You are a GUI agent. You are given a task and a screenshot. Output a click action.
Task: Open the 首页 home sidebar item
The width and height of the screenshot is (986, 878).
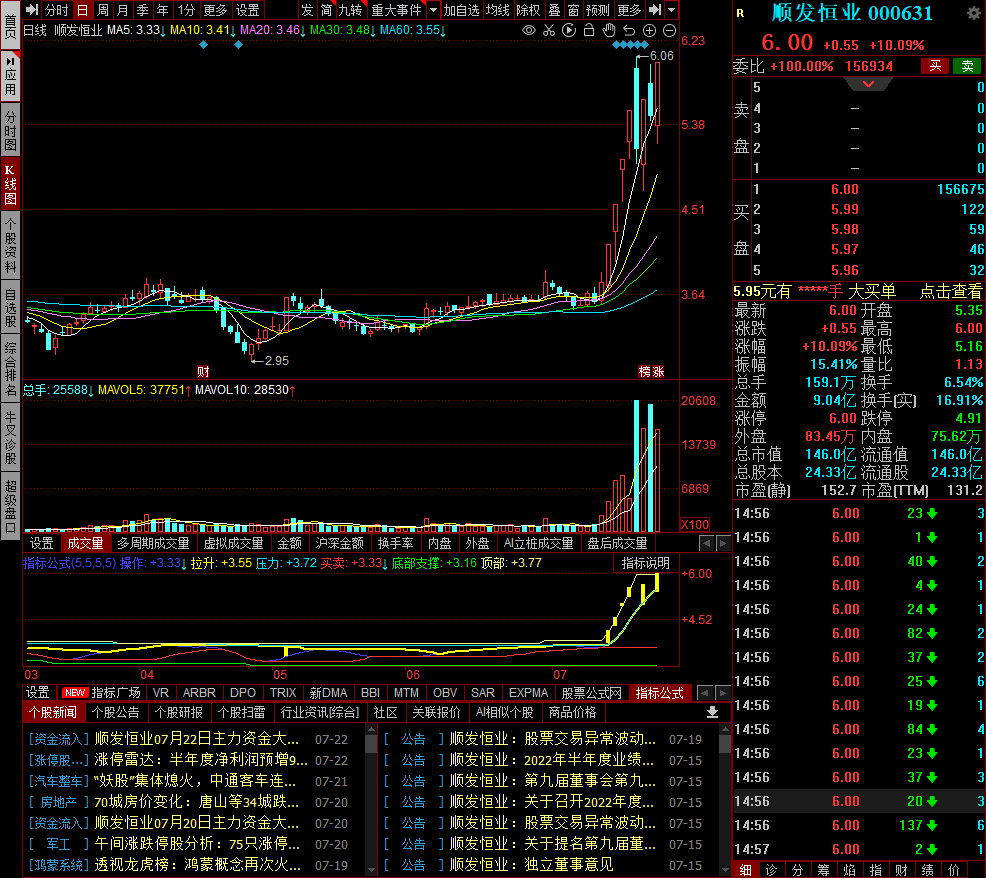coord(10,25)
